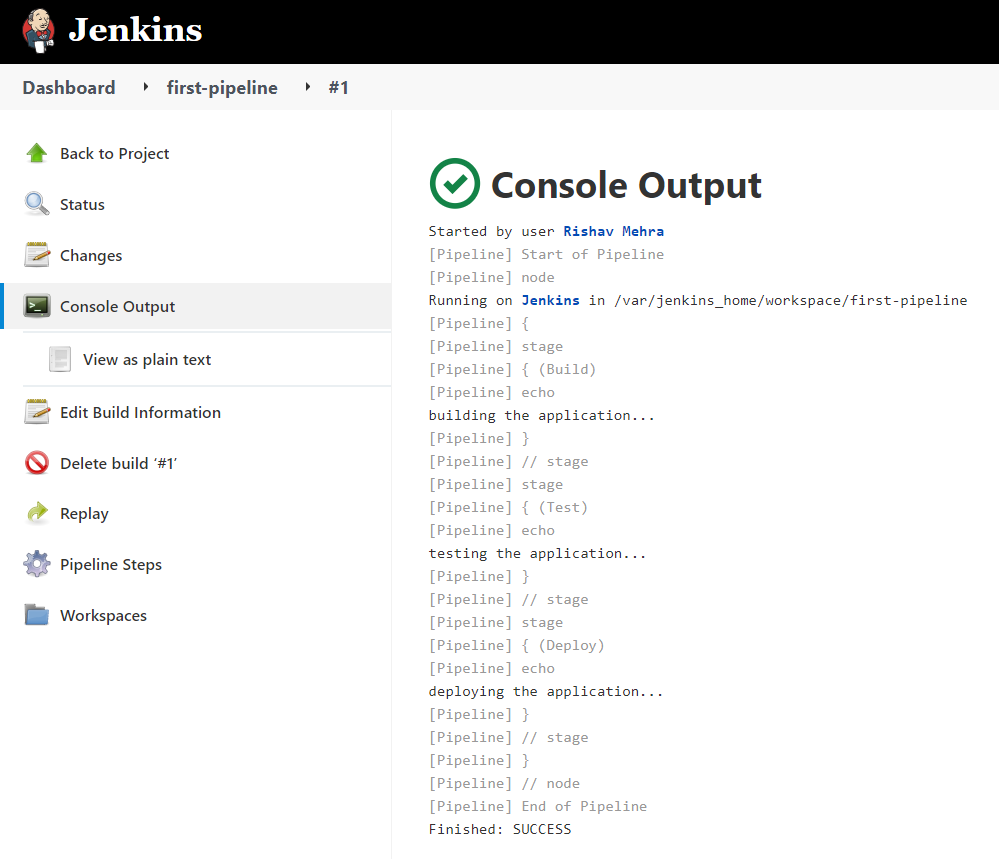Click the red Delete build icon

(37, 463)
